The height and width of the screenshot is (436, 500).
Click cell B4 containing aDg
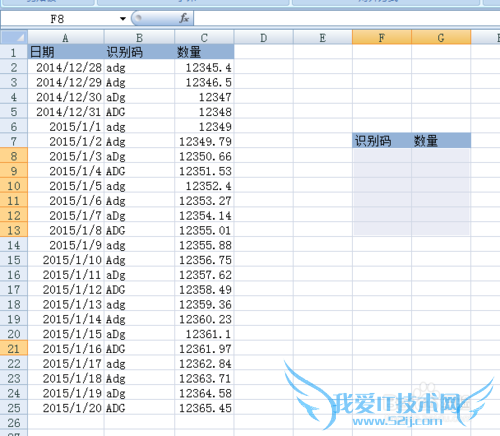pyautogui.click(x=139, y=97)
